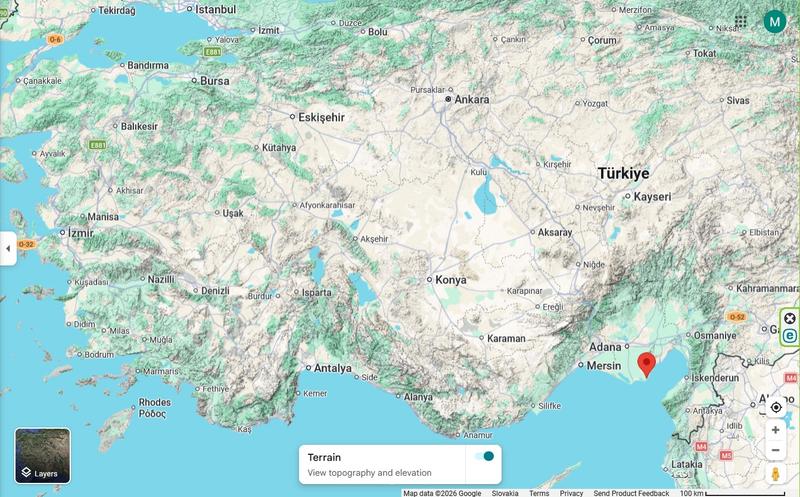
Task: Click the İskenderun city label
Action: click(x=715, y=378)
